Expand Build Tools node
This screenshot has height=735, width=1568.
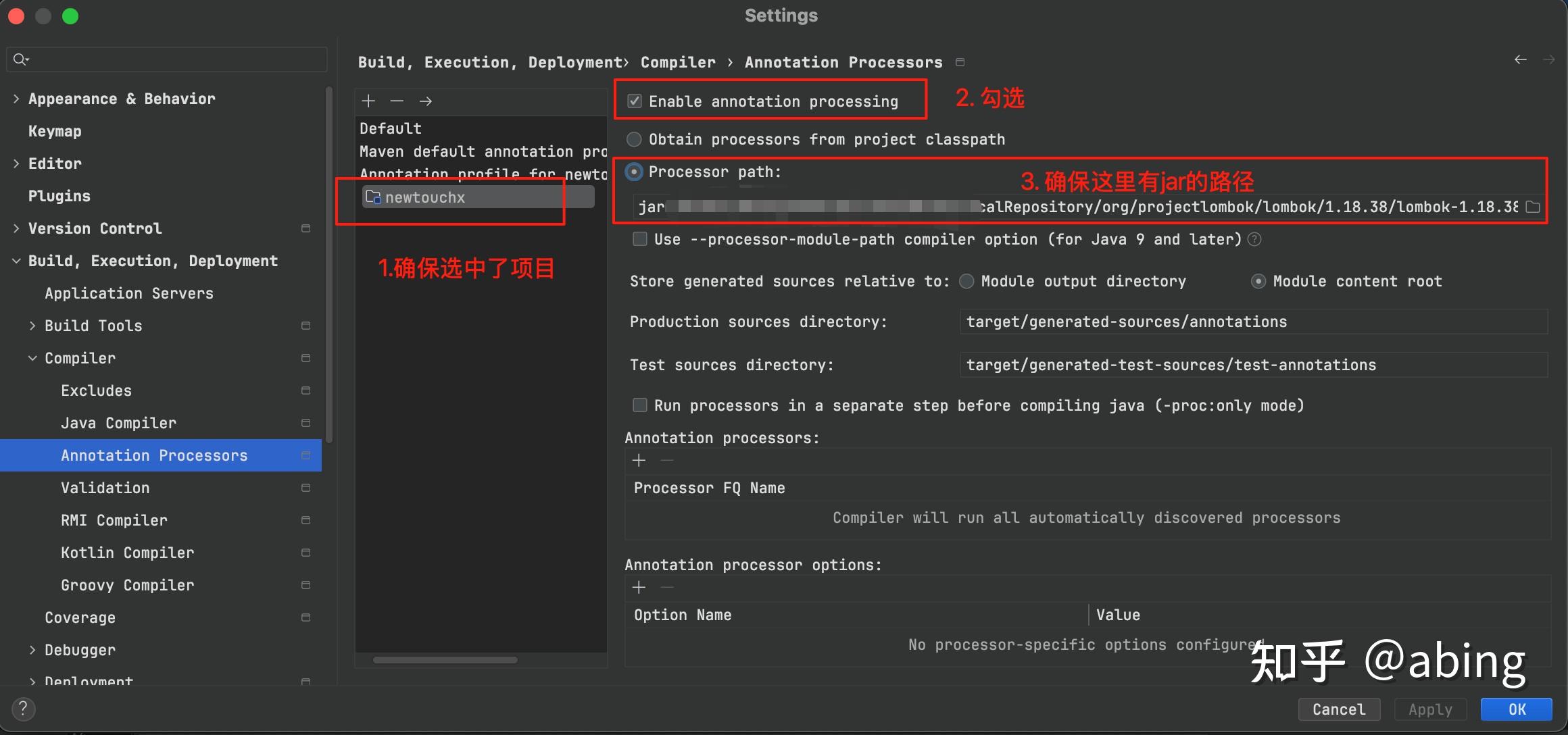click(32, 326)
